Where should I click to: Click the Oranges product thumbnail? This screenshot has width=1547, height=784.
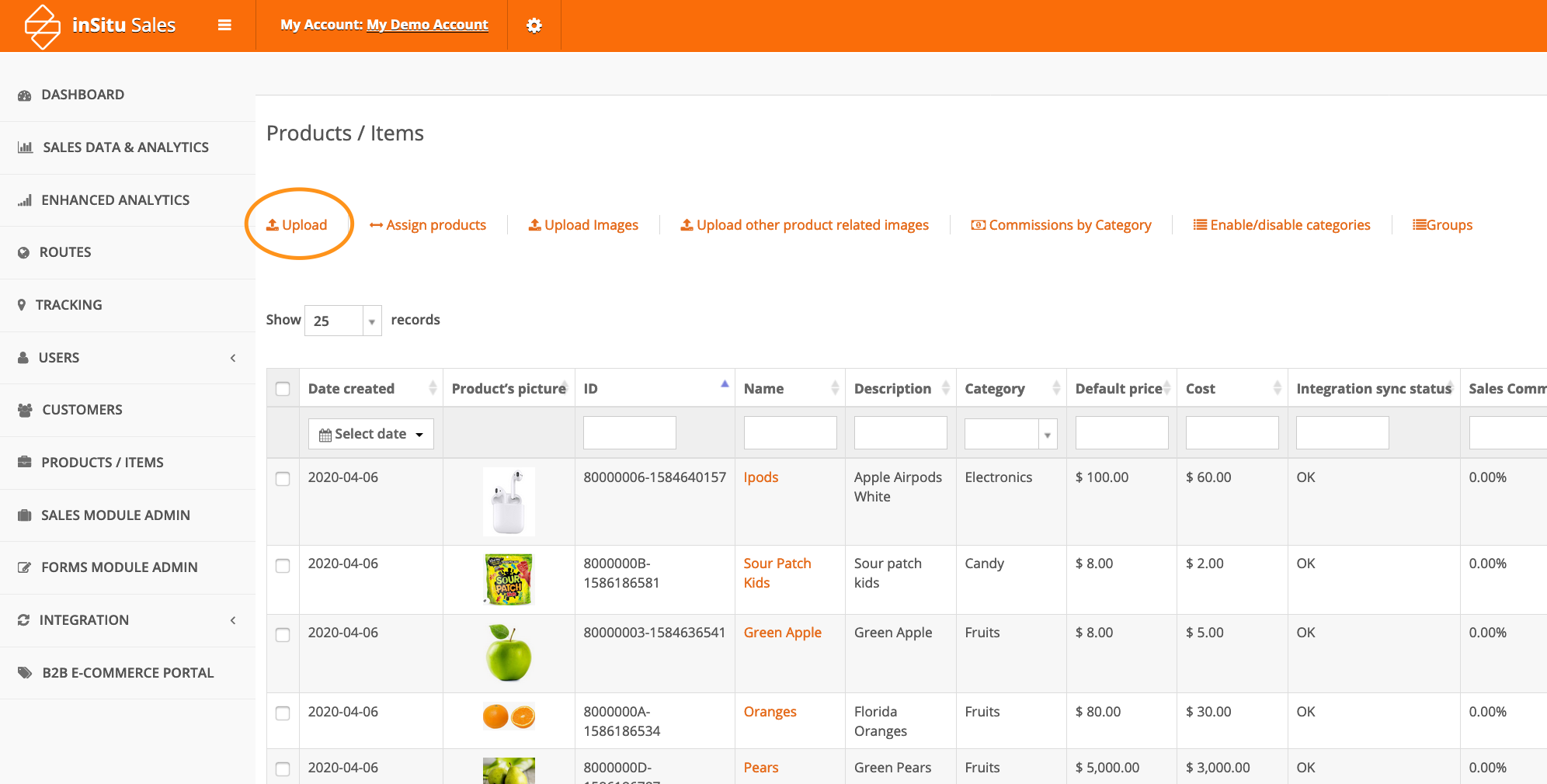[x=509, y=716]
